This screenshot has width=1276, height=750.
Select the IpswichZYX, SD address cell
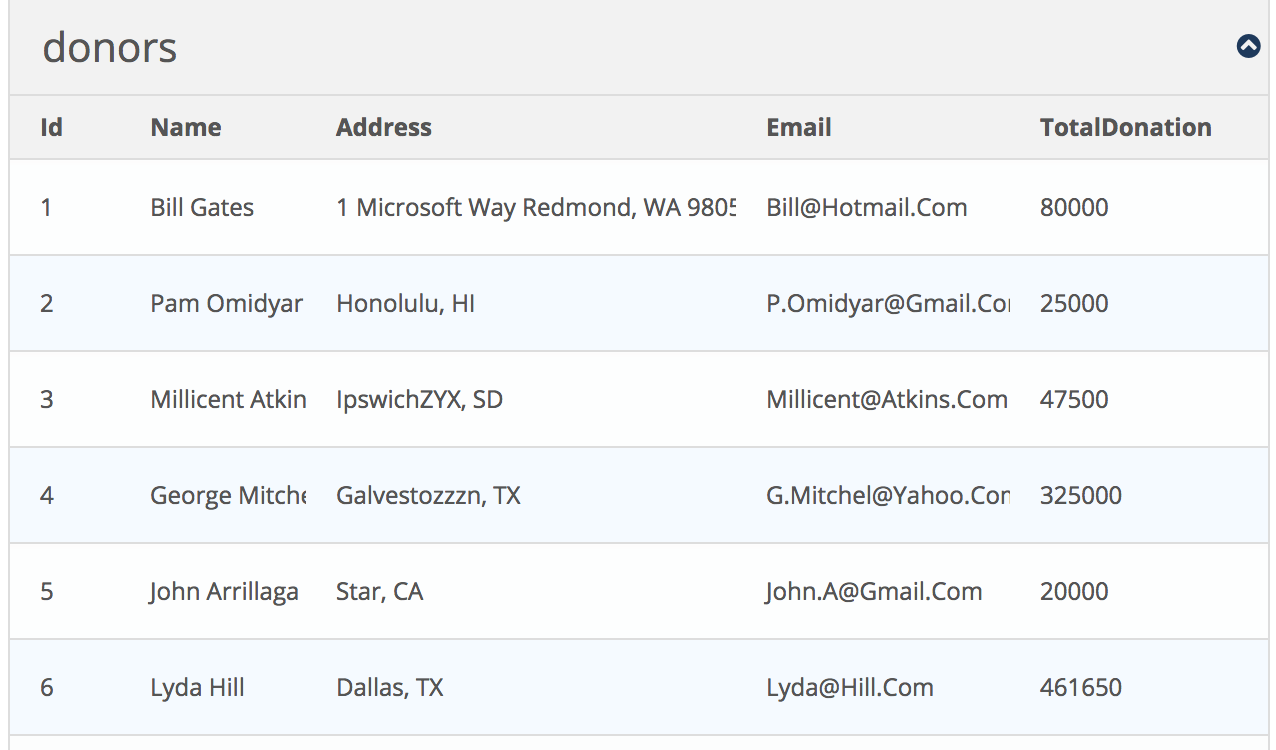(419, 400)
